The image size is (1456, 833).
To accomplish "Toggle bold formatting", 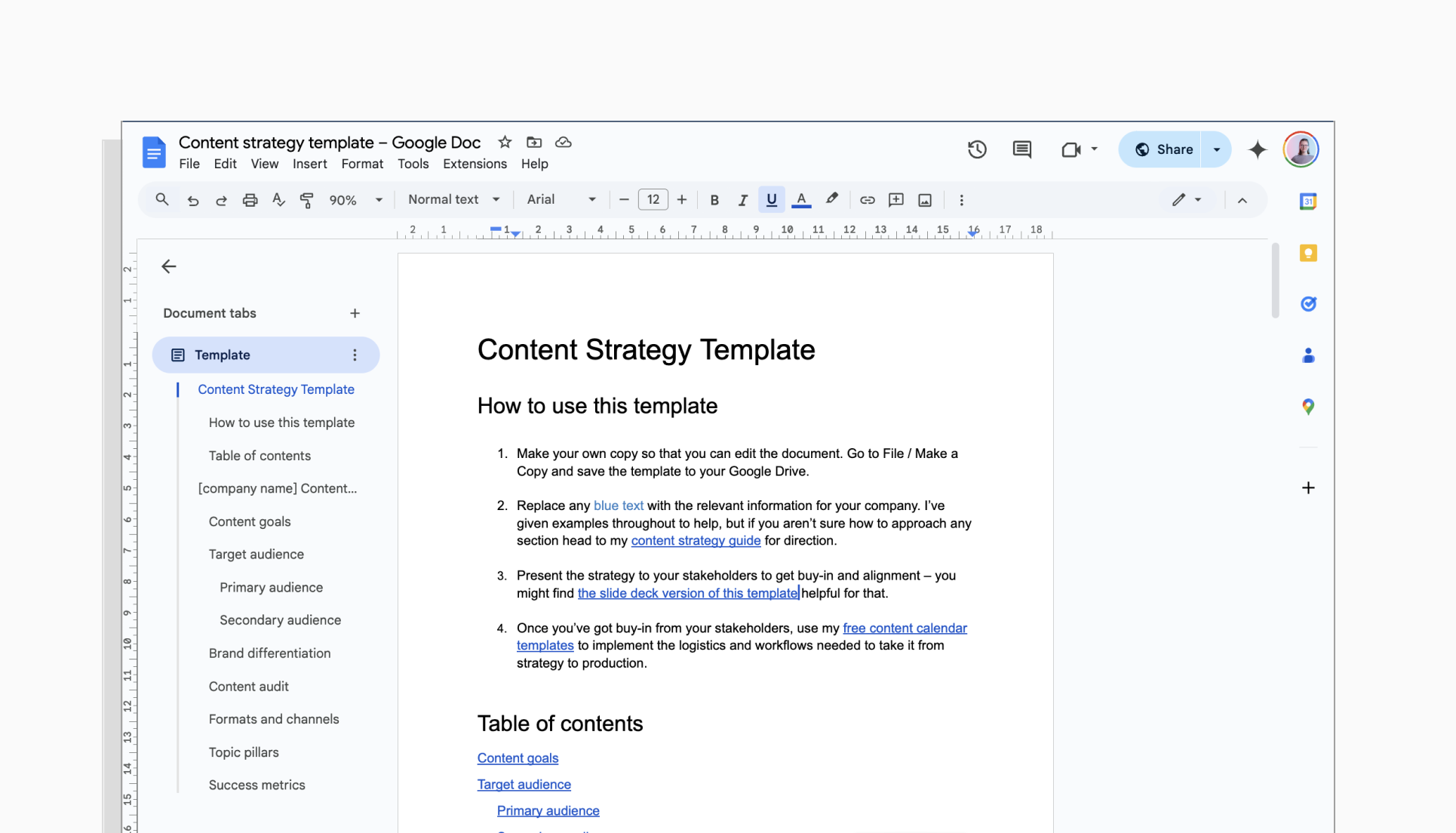I will [x=714, y=199].
